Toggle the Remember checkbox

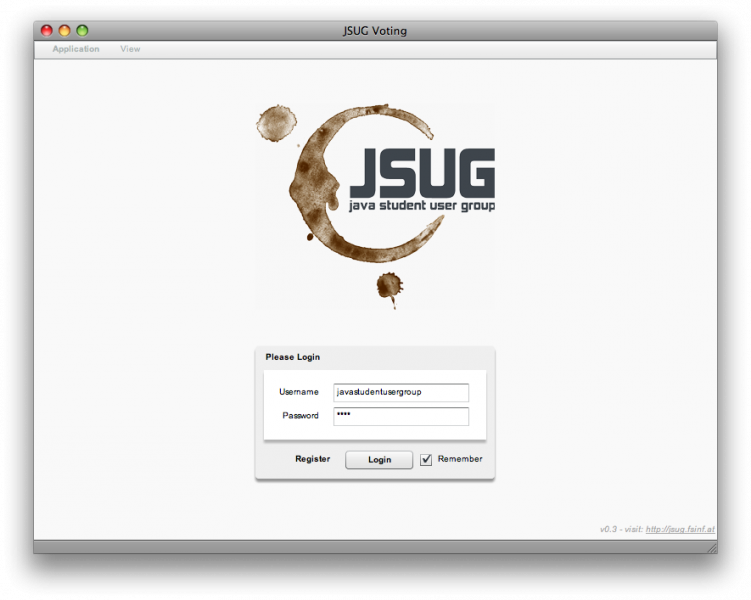tap(426, 460)
